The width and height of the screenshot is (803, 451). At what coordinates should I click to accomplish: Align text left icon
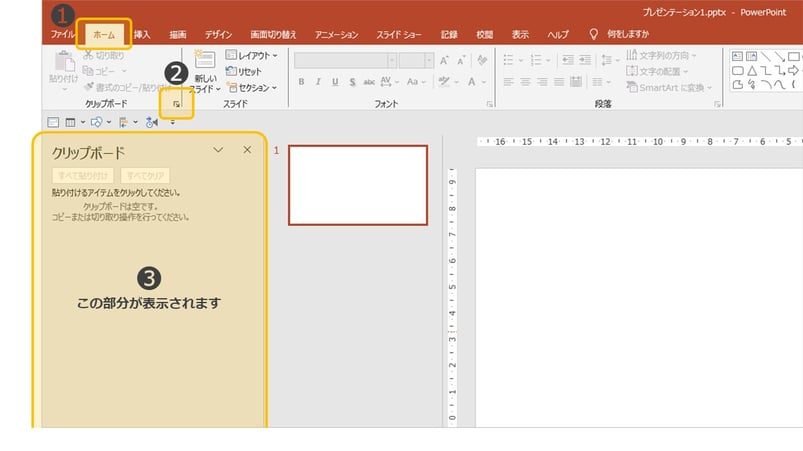509,82
